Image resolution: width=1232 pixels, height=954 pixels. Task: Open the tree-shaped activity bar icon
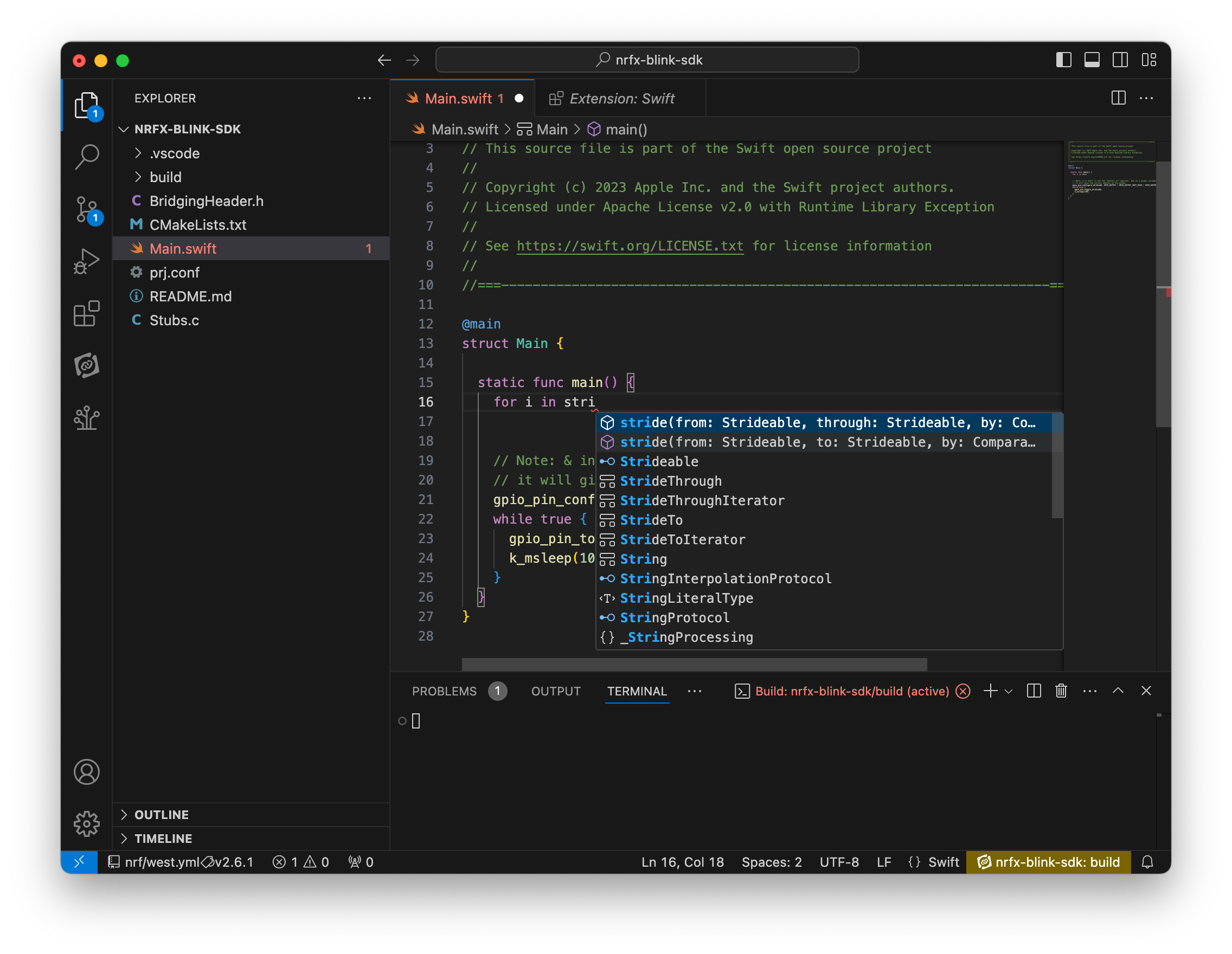(x=86, y=418)
